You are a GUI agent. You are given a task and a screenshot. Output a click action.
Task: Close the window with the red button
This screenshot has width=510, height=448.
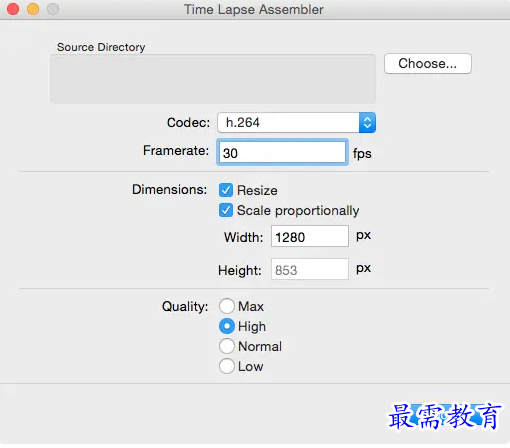point(13,9)
